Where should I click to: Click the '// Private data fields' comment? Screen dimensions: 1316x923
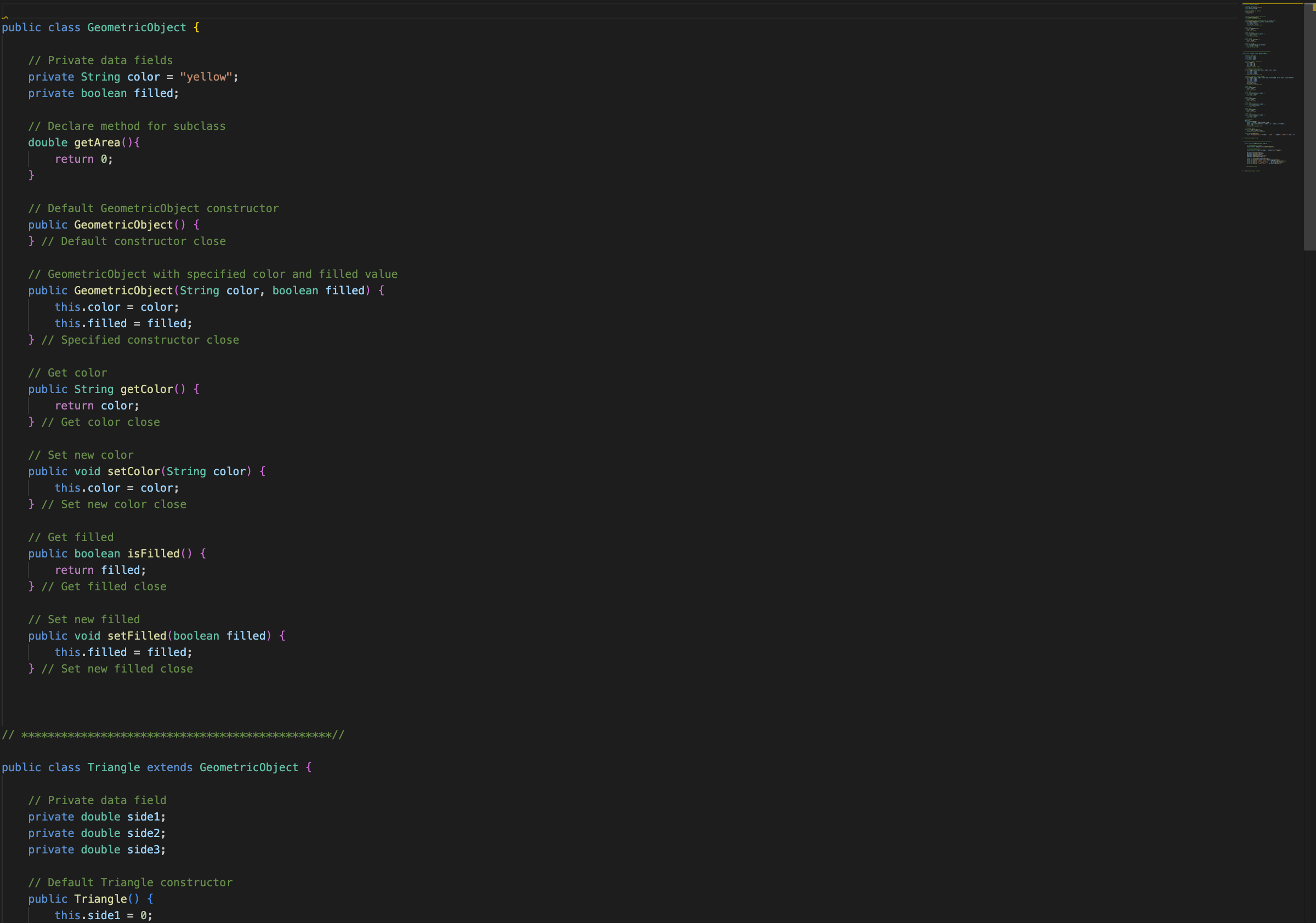tap(100, 61)
